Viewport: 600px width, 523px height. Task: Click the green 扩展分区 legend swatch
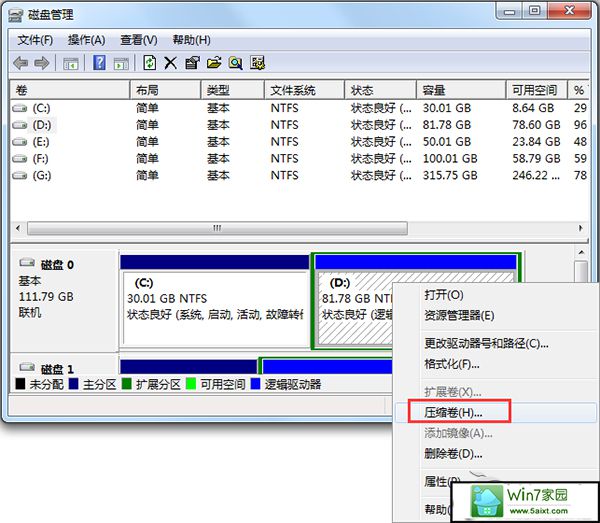[126, 384]
